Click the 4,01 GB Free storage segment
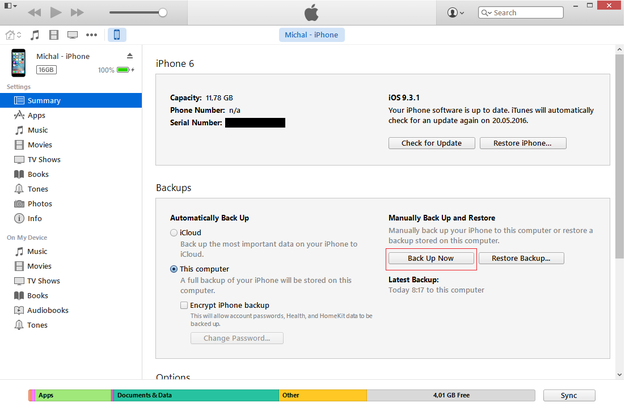625x411 pixels. (x=451, y=395)
